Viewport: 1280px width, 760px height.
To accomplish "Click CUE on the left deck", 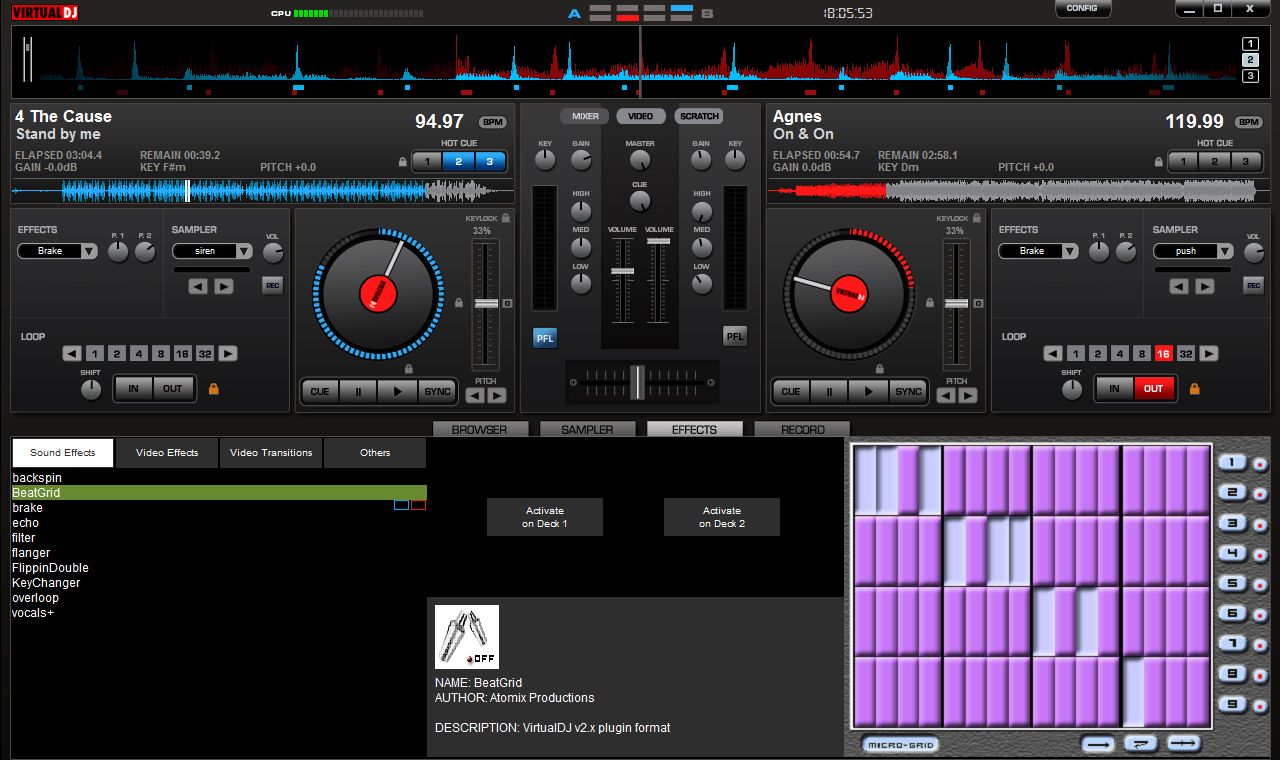I will point(320,391).
